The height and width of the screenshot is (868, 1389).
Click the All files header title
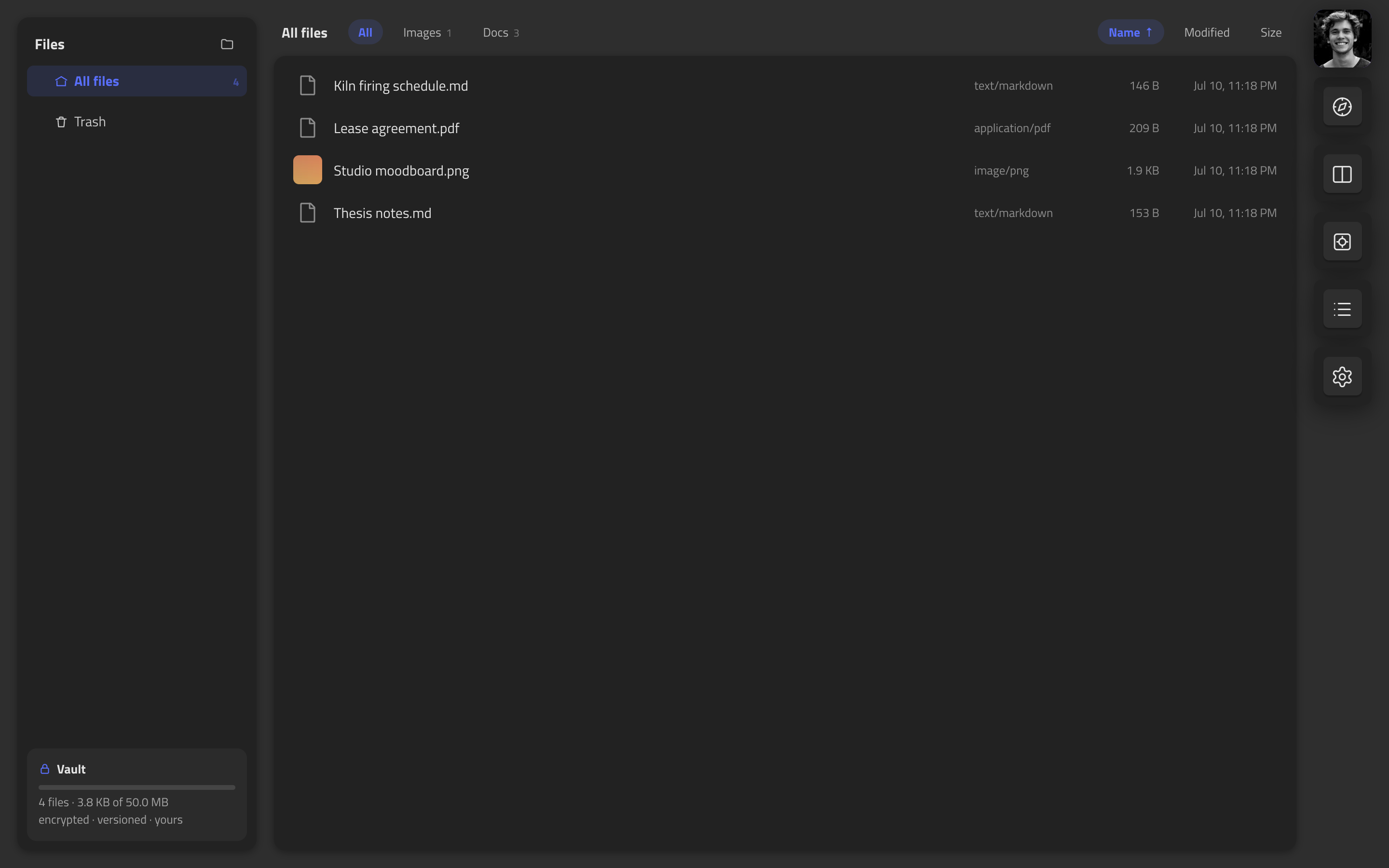point(304,33)
